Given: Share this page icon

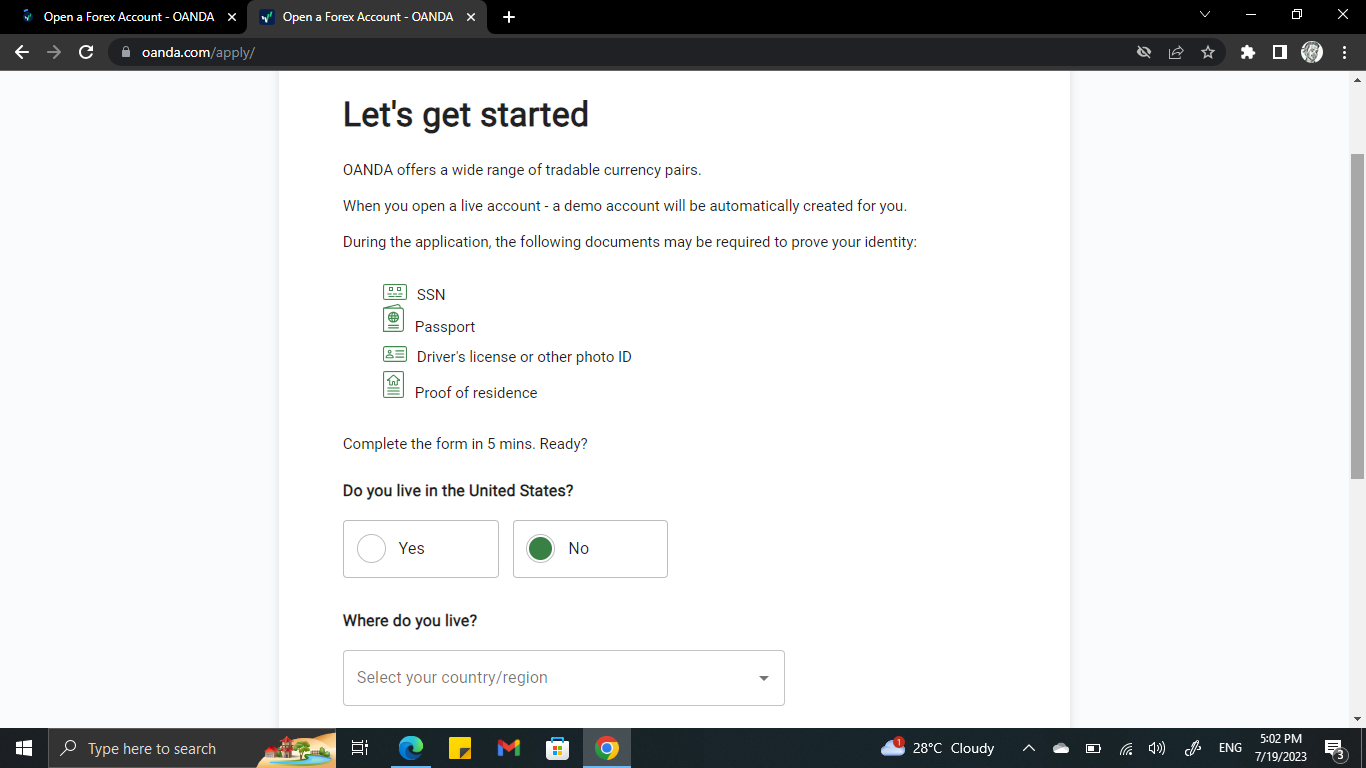Looking at the screenshot, I should point(1176,52).
